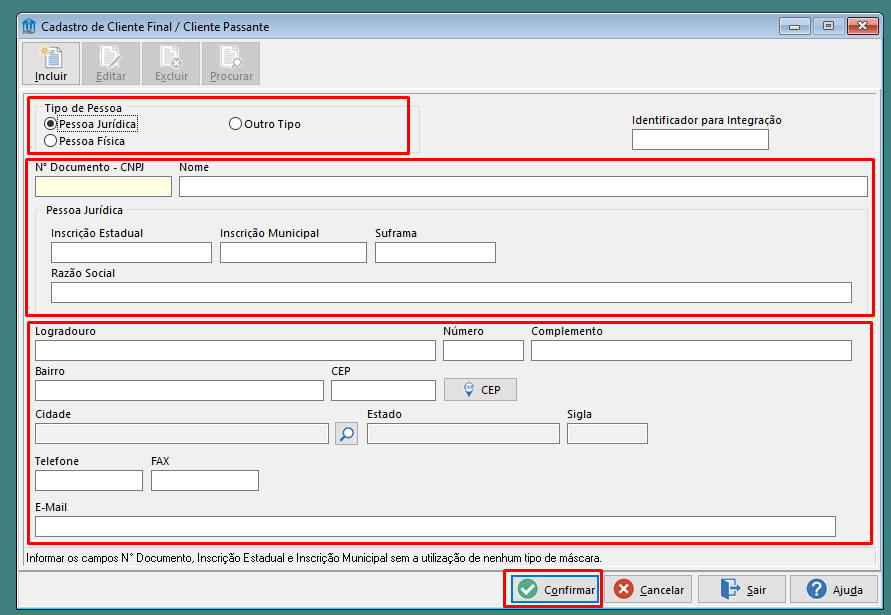Maximize the Cadastro de Cliente window

(828, 26)
